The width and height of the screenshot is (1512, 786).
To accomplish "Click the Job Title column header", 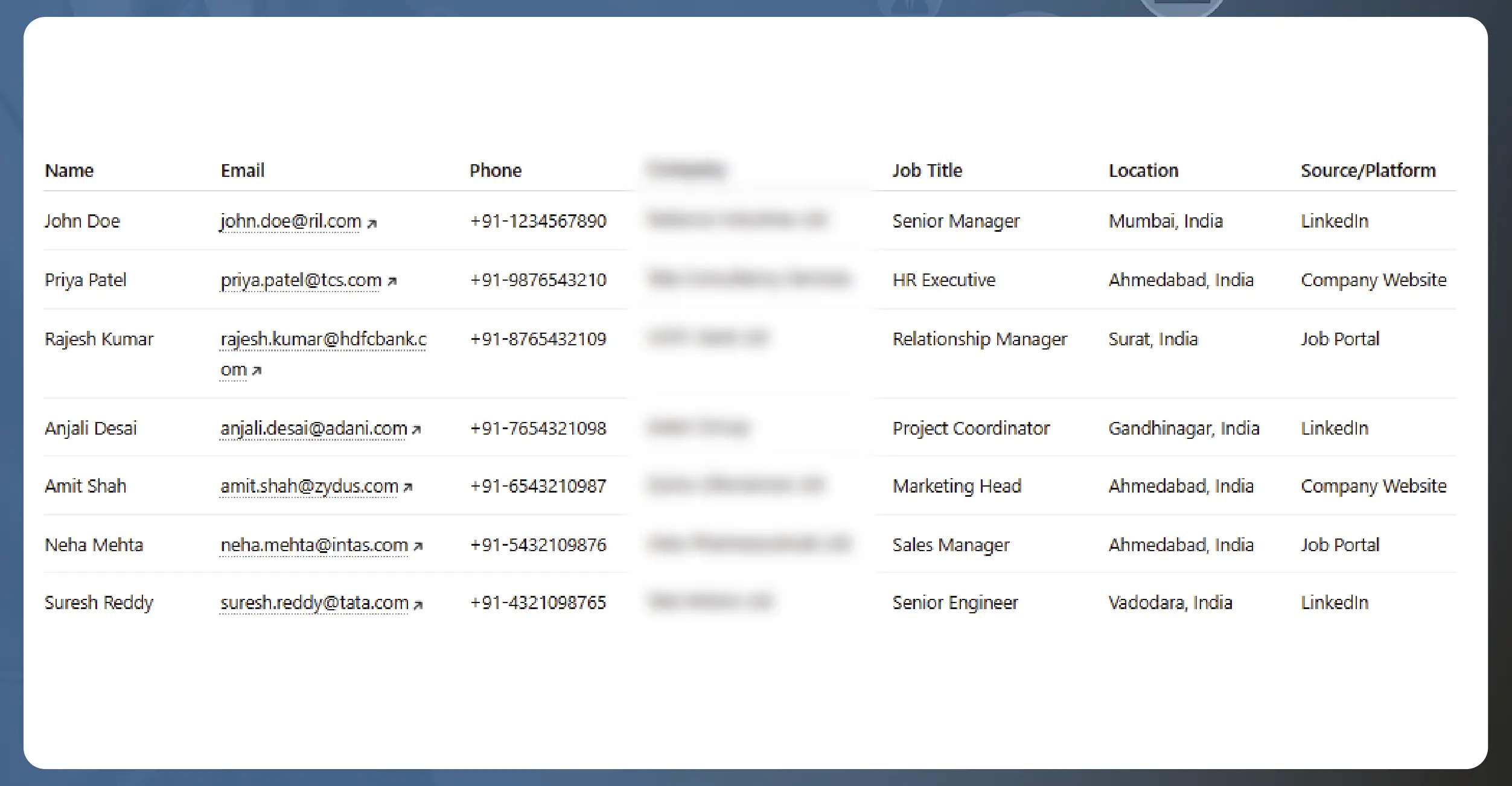I will click(927, 171).
